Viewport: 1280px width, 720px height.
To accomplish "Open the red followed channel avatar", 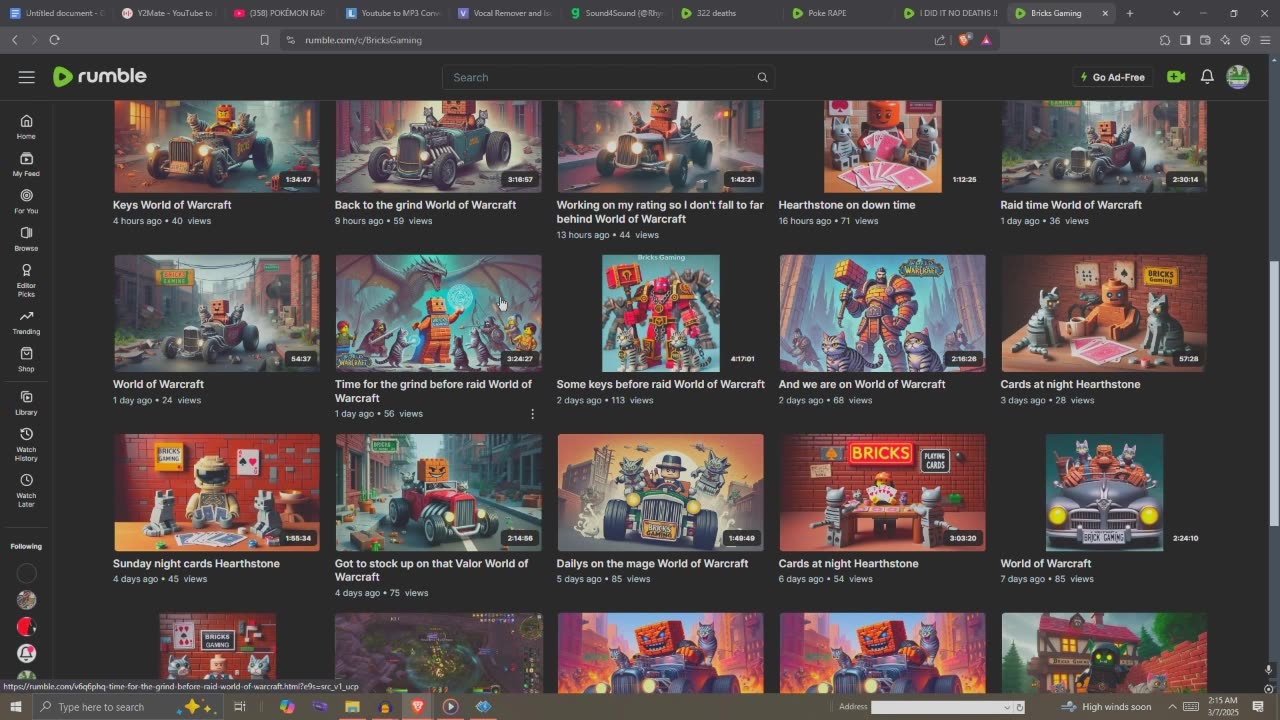I will [27, 627].
